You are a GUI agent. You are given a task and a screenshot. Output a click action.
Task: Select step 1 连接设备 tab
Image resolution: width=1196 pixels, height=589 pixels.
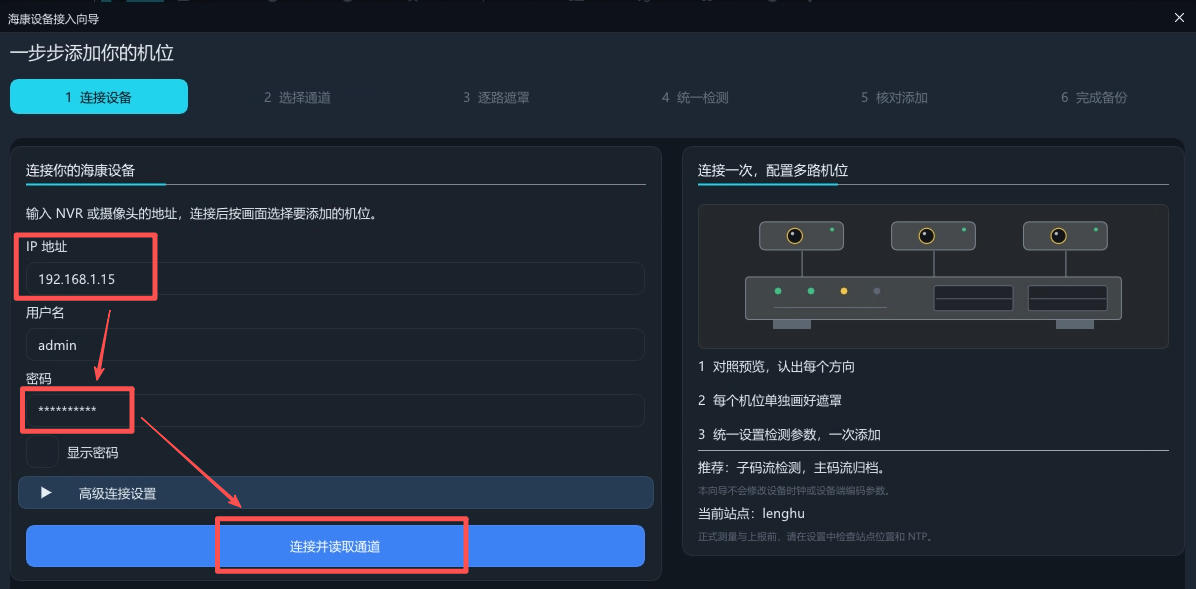coord(98,97)
